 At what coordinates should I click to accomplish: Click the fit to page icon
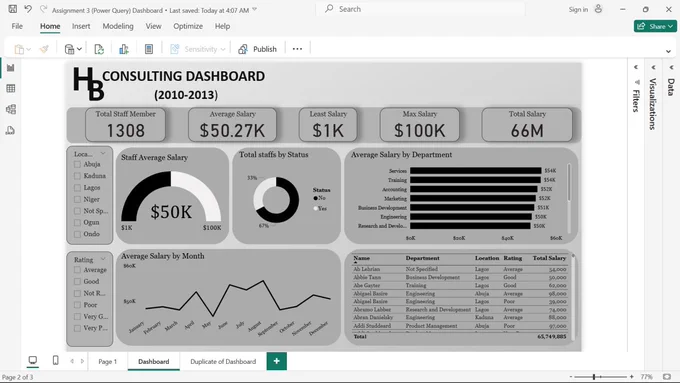click(x=667, y=376)
